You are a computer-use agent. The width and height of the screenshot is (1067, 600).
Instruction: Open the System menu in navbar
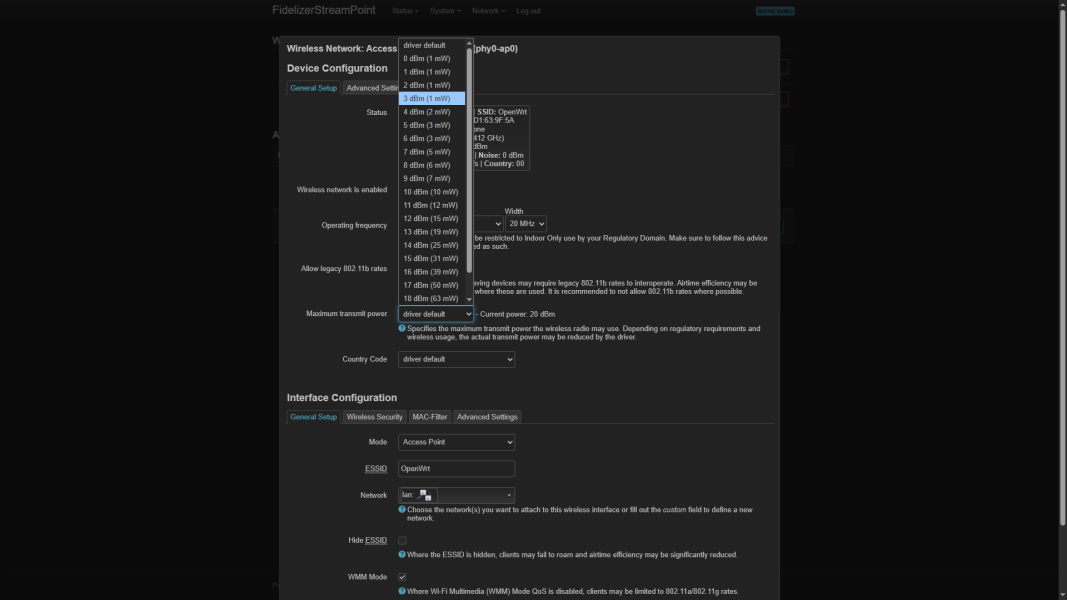coord(444,11)
